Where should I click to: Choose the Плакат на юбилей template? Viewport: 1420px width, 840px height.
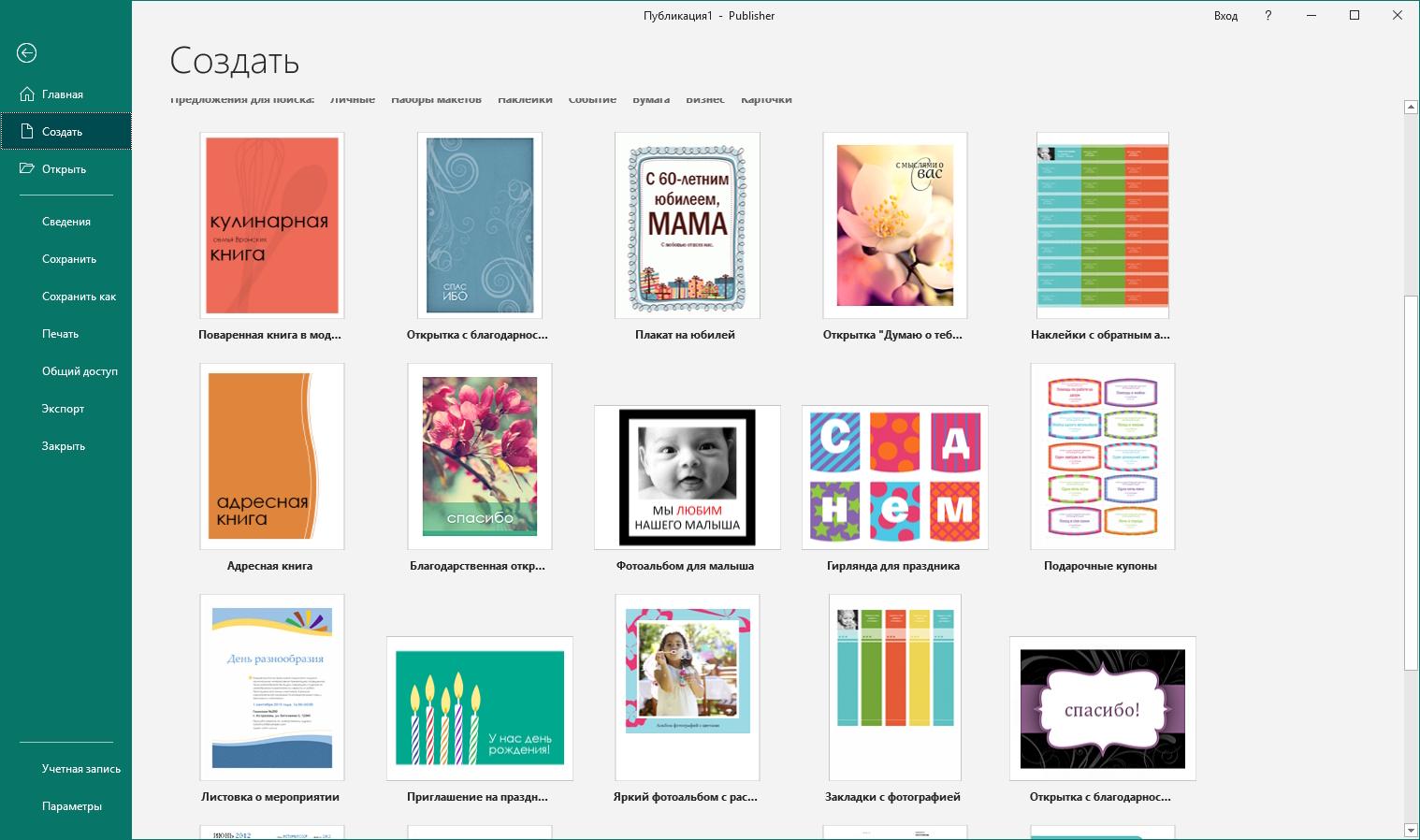(687, 225)
